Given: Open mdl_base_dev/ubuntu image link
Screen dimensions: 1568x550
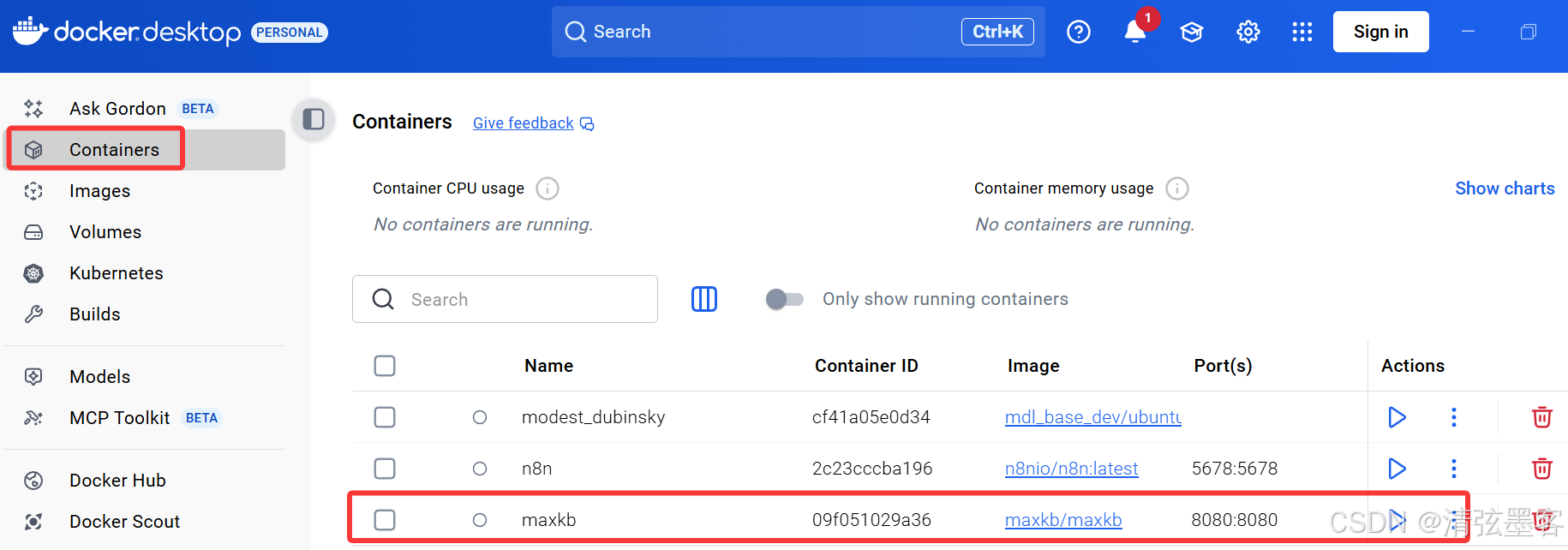Looking at the screenshot, I should pyautogui.click(x=1093, y=417).
